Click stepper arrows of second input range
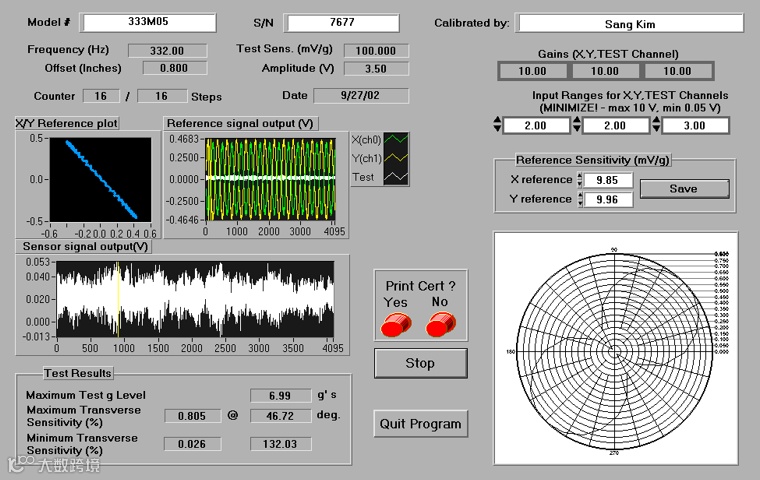 pyautogui.click(x=577, y=126)
